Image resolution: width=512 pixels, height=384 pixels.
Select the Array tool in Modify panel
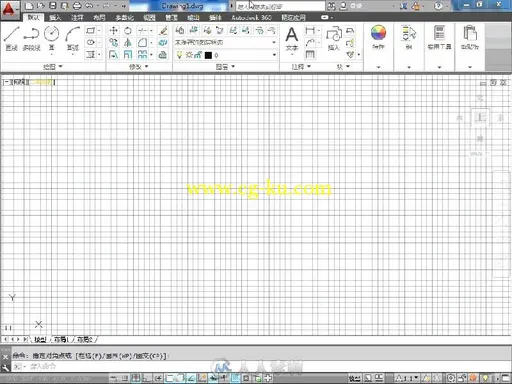(x=142, y=54)
